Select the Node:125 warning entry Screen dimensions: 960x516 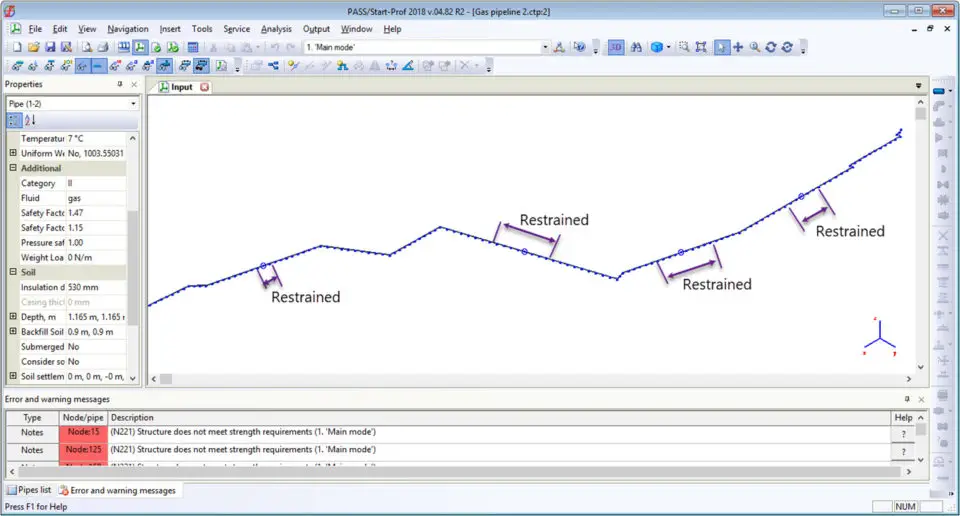tap(84, 450)
